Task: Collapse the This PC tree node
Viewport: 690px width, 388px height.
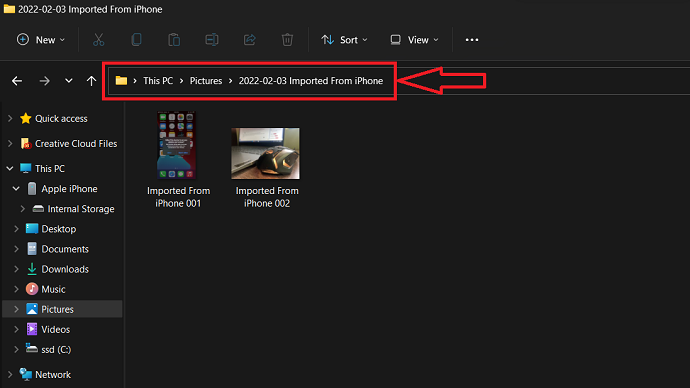Action: point(10,168)
